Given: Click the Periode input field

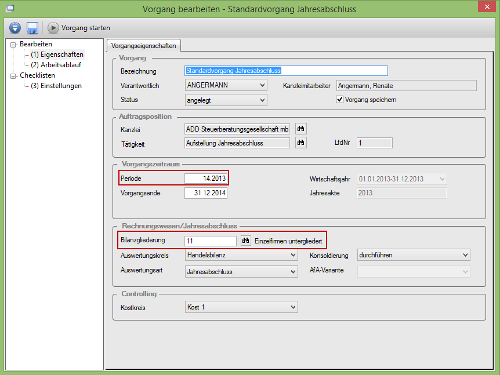Looking at the screenshot, I should [x=206, y=178].
